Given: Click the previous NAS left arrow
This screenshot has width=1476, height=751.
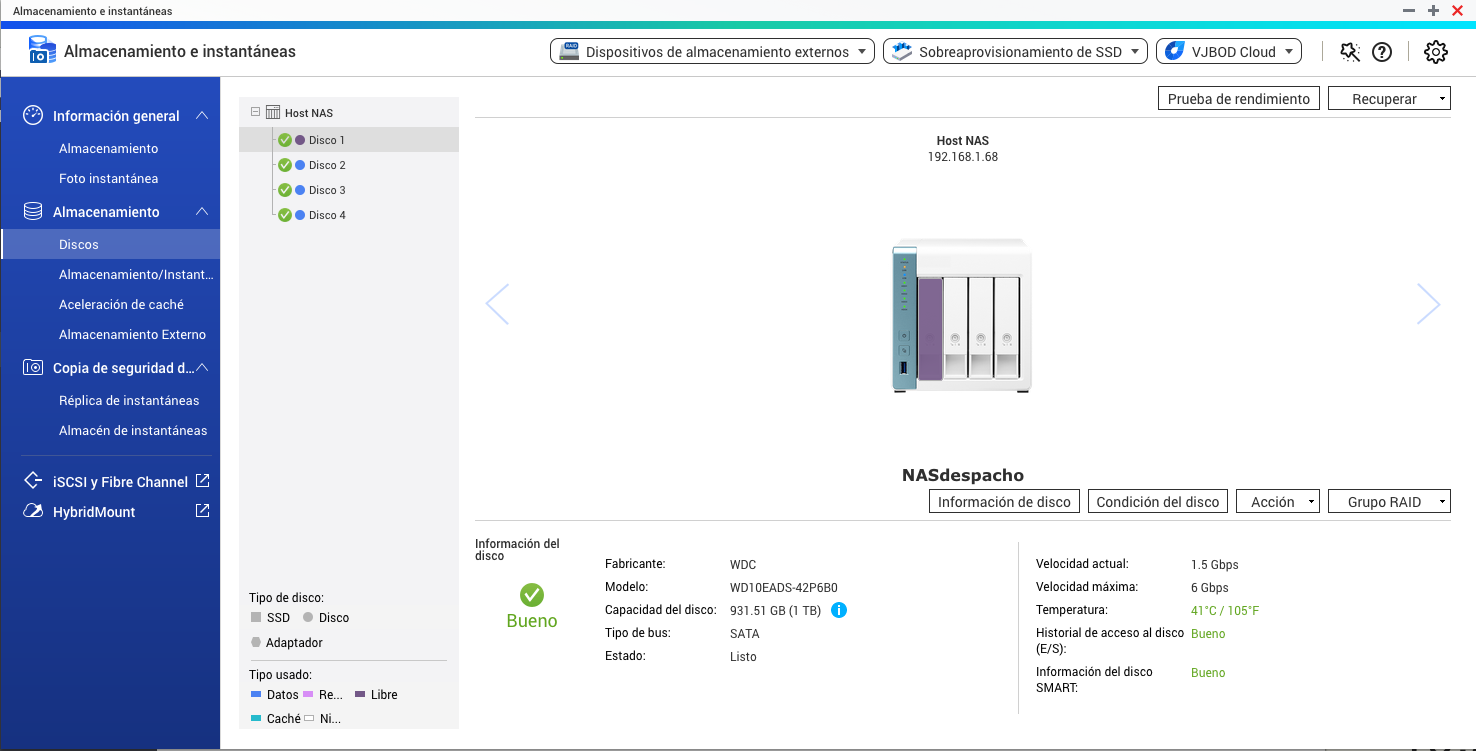Looking at the screenshot, I should [x=497, y=304].
